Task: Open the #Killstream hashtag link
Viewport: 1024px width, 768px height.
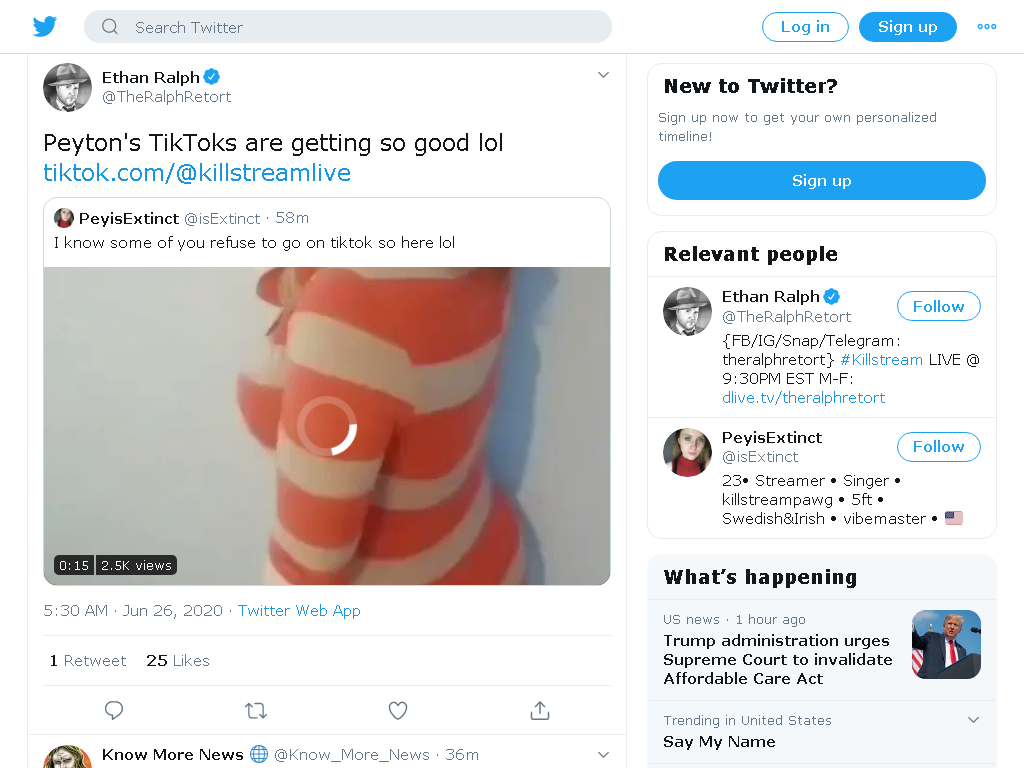Action: tap(881, 360)
